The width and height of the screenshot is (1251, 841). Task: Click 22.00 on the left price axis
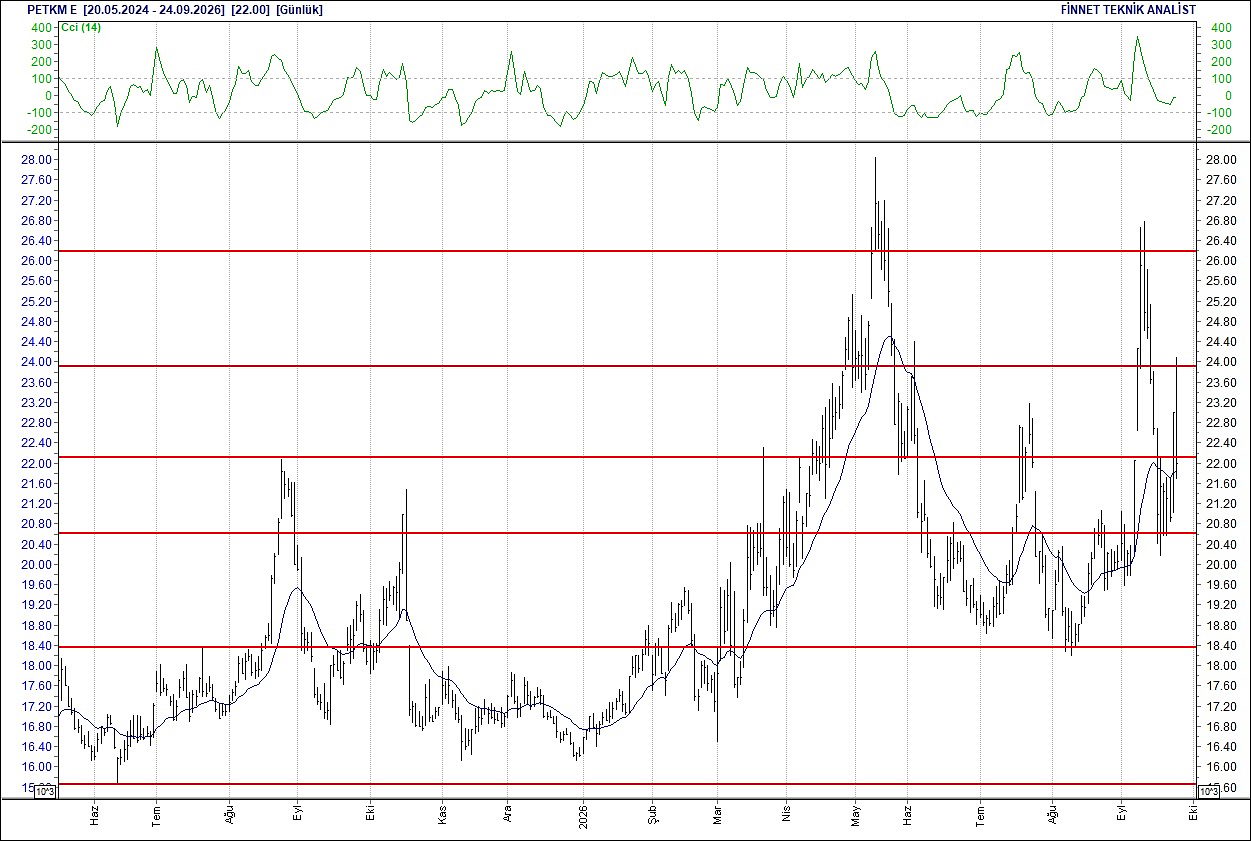[37, 464]
